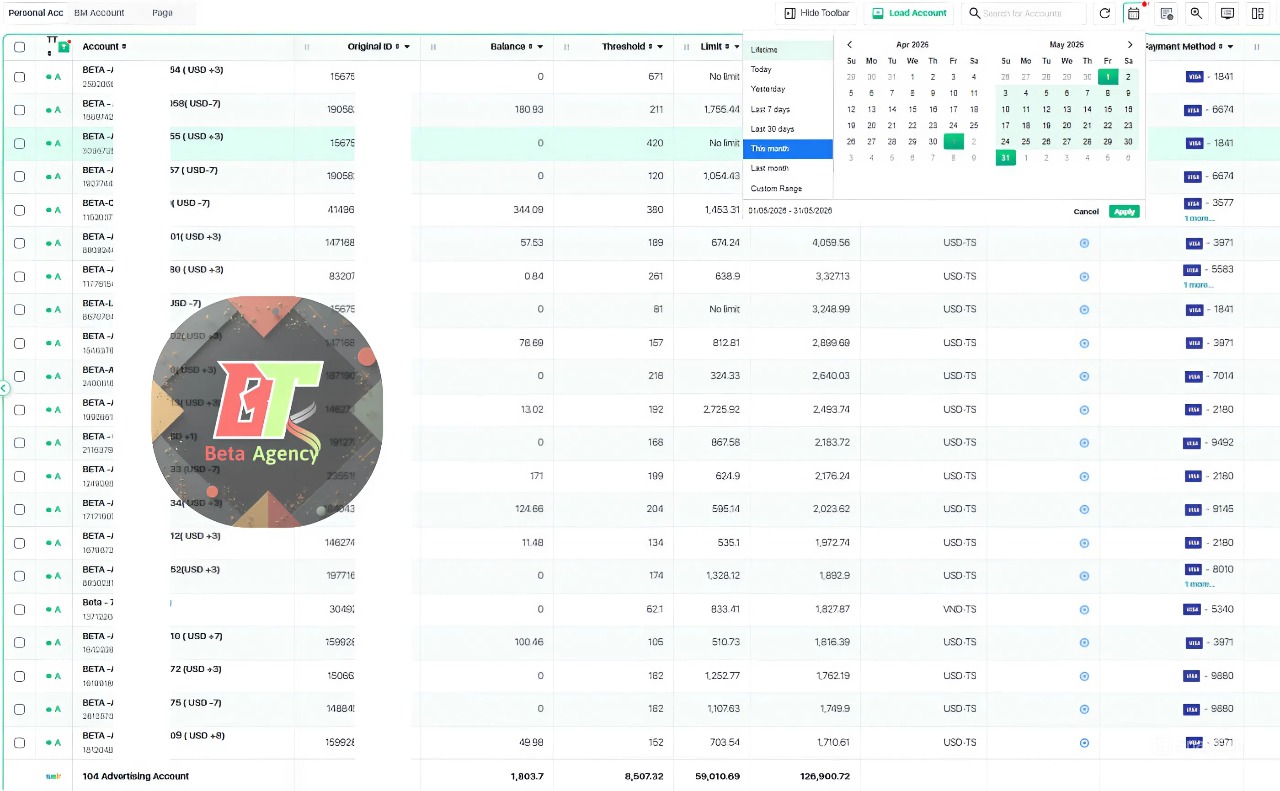Click the monitor display icon in toolbar
The height and width of the screenshot is (791, 1280).
click(x=1227, y=13)
